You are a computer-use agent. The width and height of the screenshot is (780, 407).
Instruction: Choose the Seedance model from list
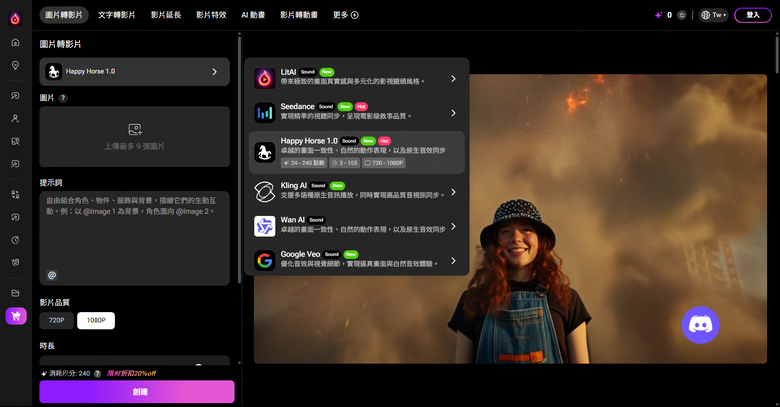coord(356,112)
